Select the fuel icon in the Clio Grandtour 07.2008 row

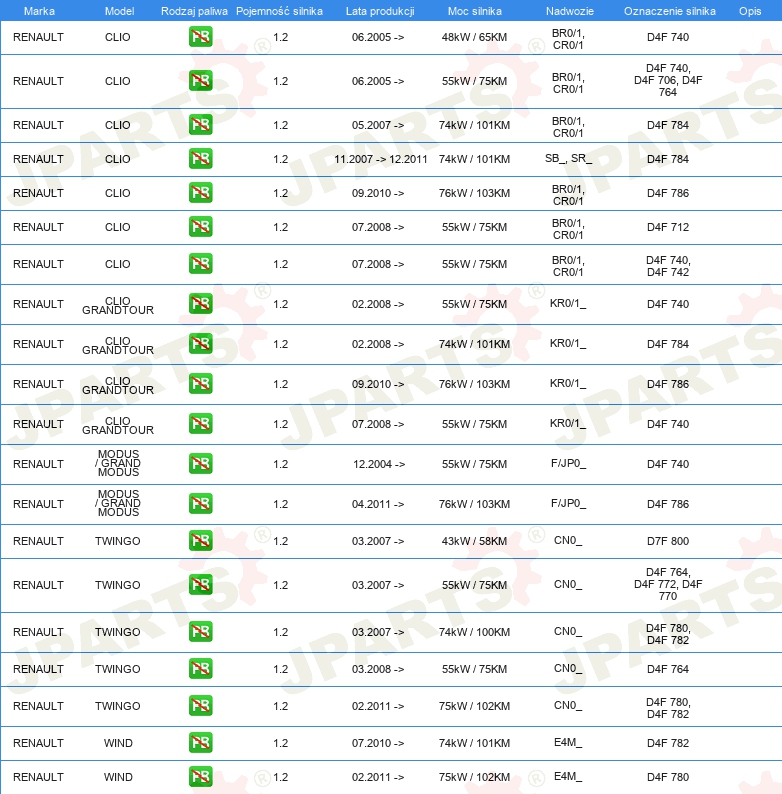[x=201, y=423]
